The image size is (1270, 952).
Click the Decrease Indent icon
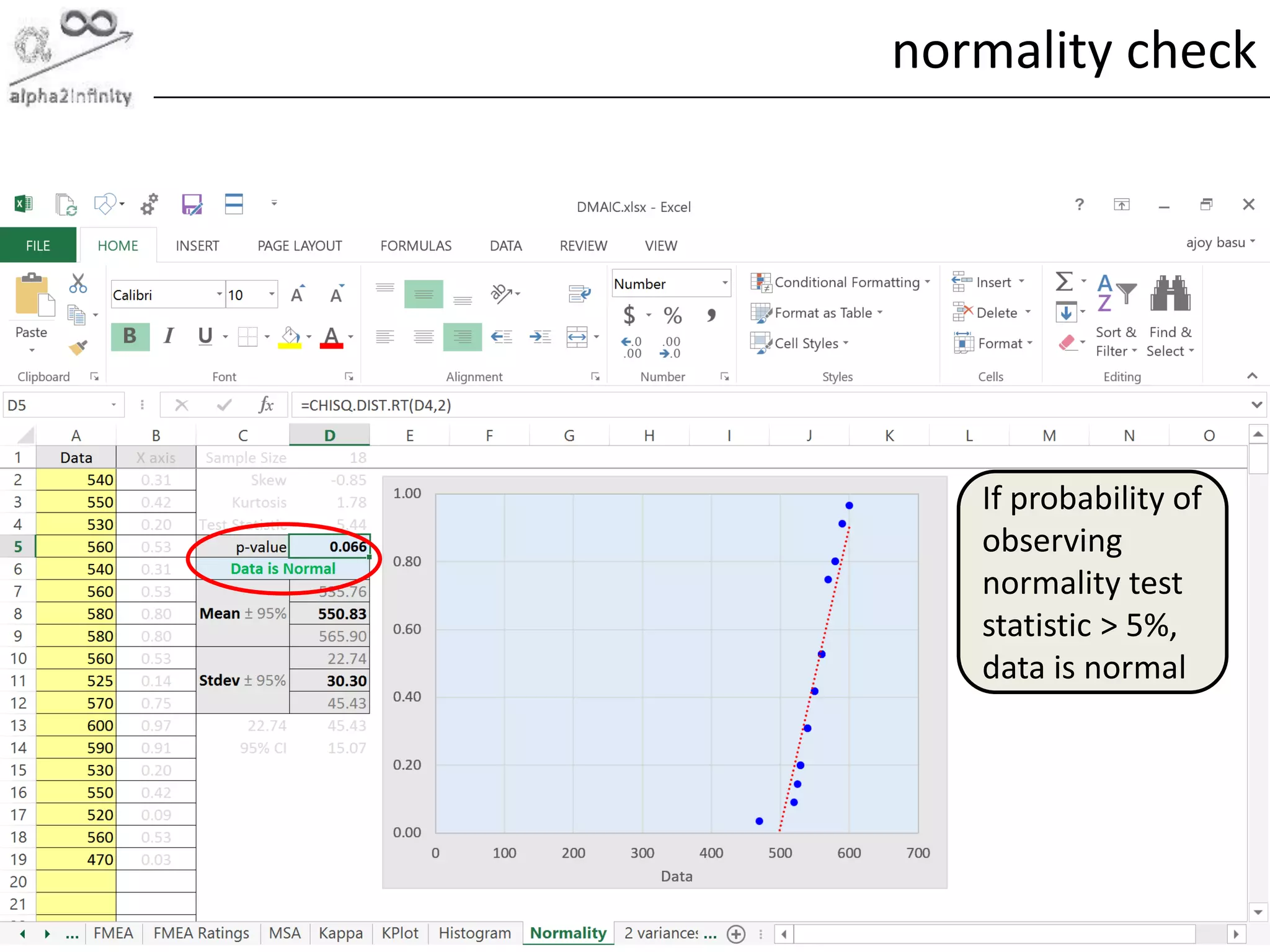[502, 337]
